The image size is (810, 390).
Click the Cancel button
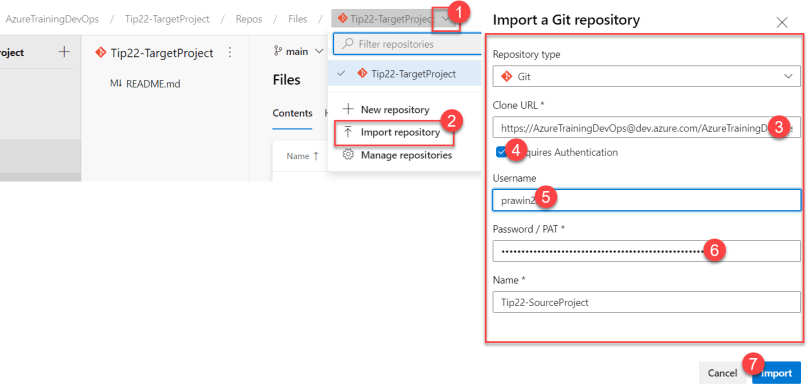click(723, 373)
